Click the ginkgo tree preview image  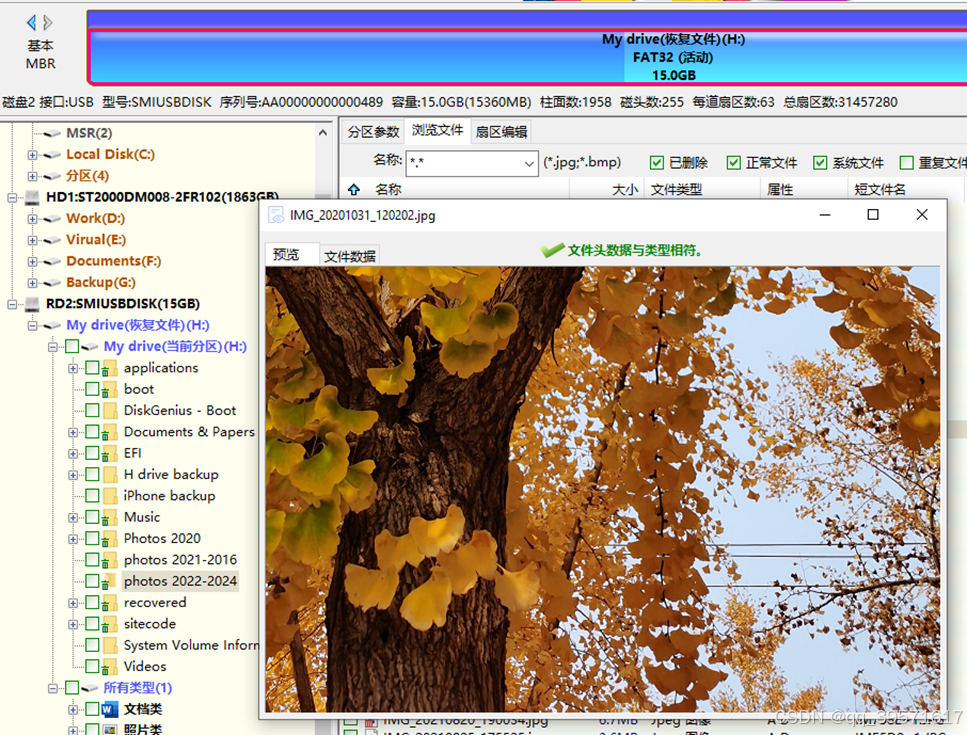click(603, 489)
